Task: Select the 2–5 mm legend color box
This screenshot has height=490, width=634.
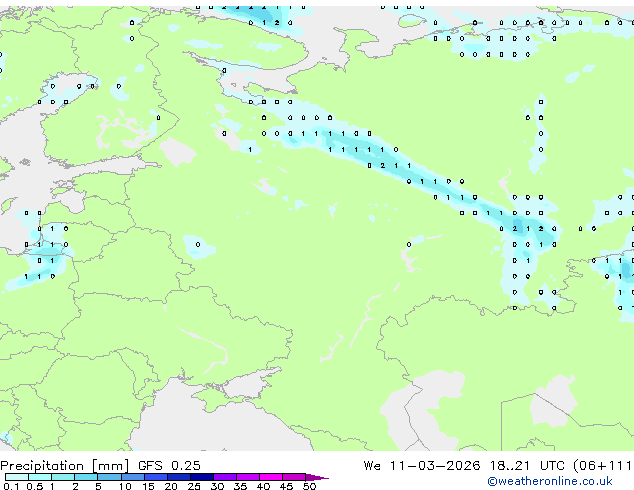Action: pyautogui.click(x=86, y=477)
